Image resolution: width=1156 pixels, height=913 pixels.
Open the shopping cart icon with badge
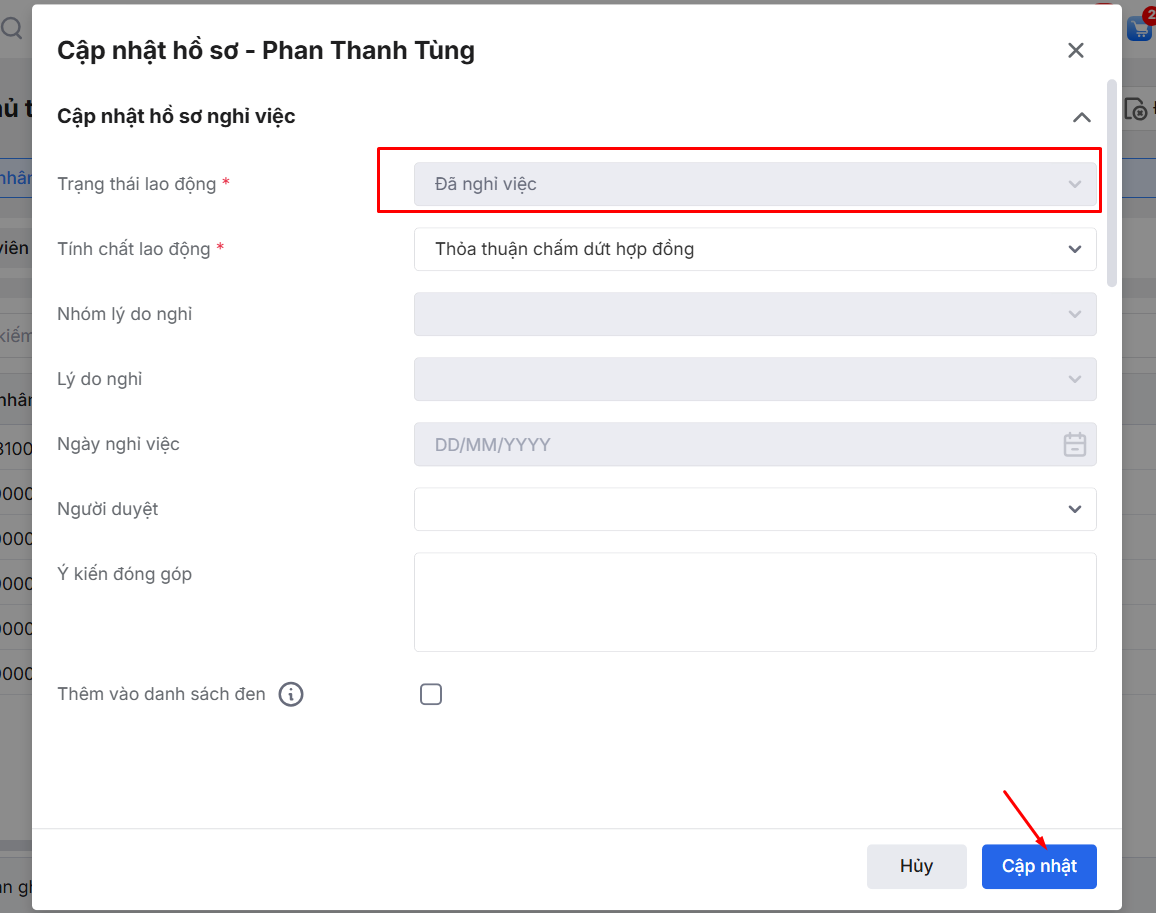pyautogui.click(x=1140, y=27)
